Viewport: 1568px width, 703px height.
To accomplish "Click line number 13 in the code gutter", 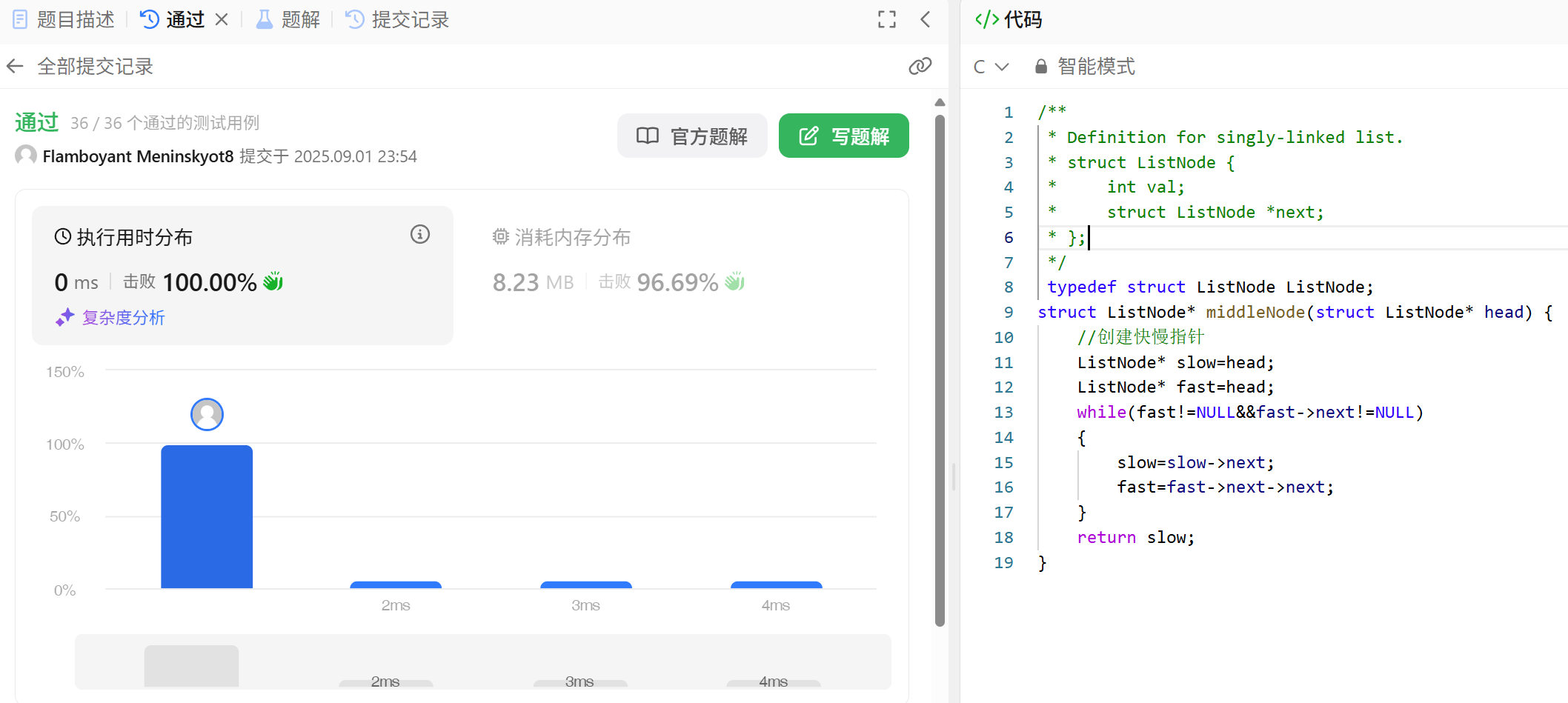I will point(1003,412).
